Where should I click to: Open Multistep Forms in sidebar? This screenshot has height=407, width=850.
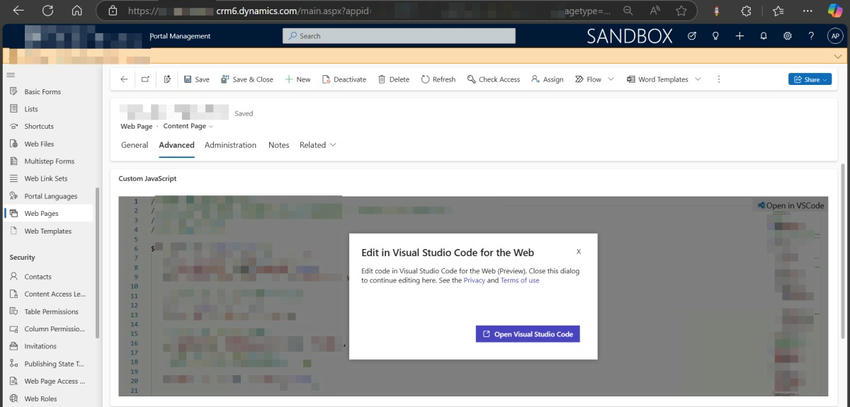[49, 161]
